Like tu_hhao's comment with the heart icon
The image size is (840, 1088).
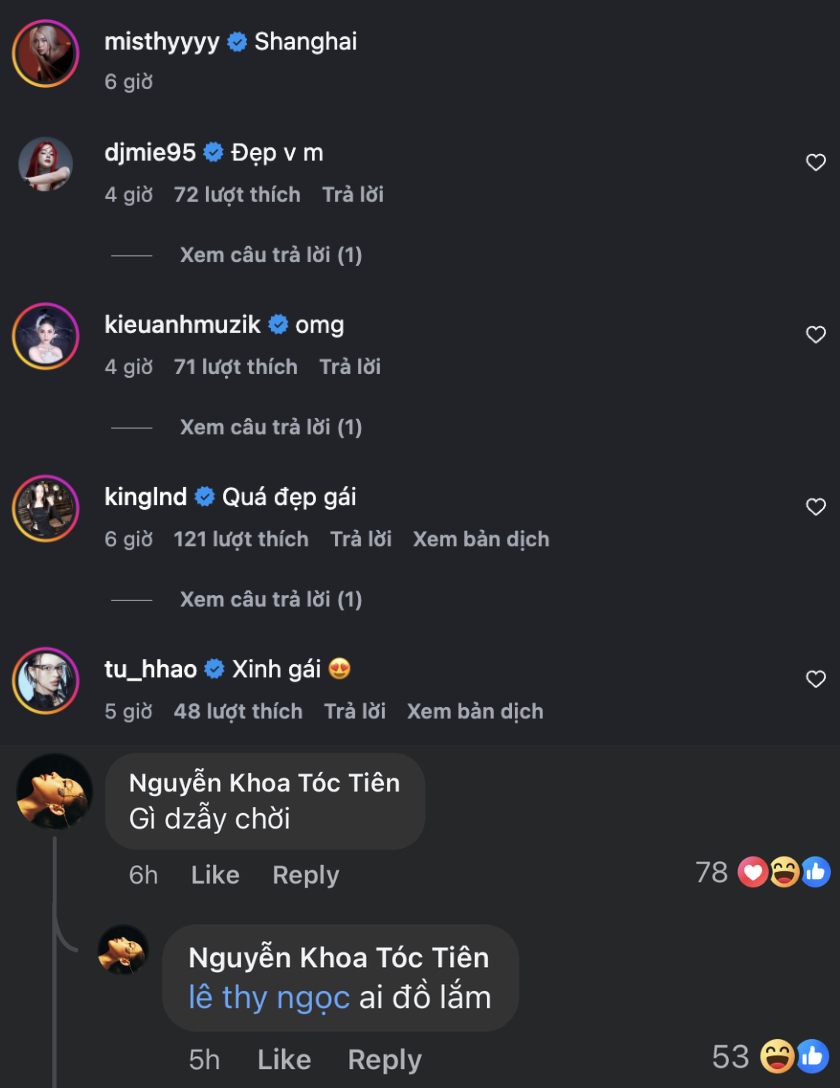click(x=815, y=679)
